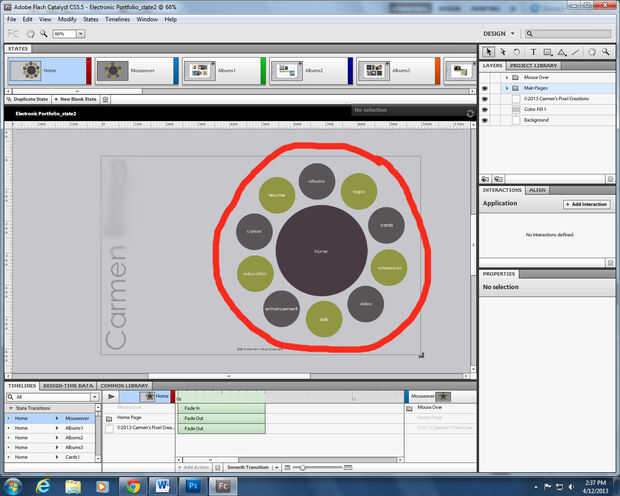Click the delete state trash icon

tap(105, 99)
